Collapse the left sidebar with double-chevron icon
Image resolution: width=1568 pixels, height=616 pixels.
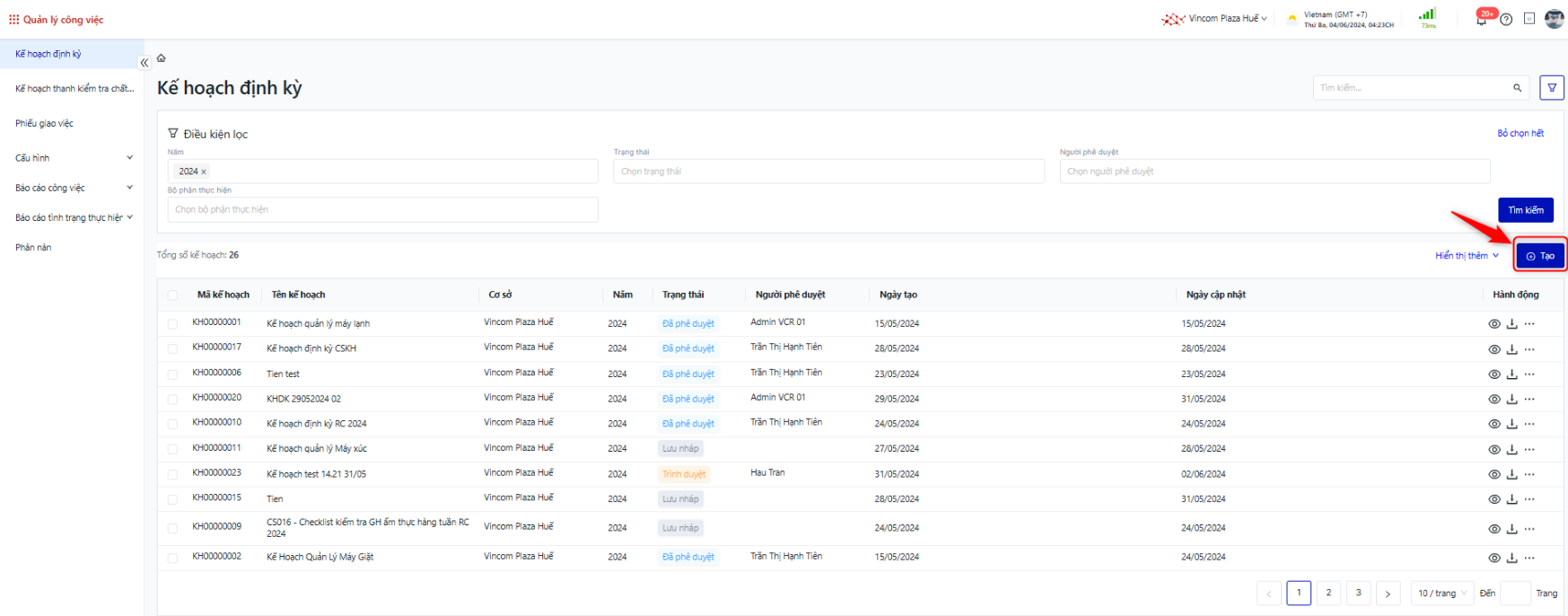pos(144,63)
